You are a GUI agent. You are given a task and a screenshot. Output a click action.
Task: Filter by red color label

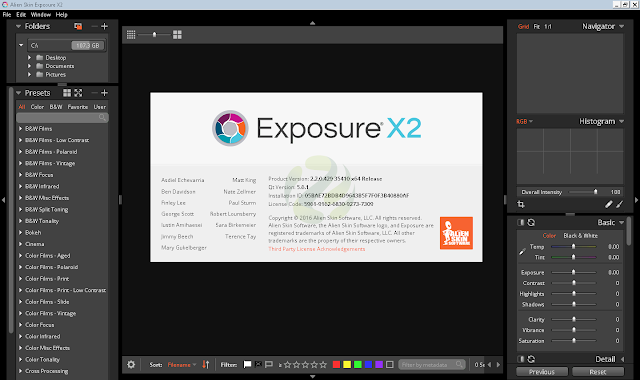click(336, 364)
